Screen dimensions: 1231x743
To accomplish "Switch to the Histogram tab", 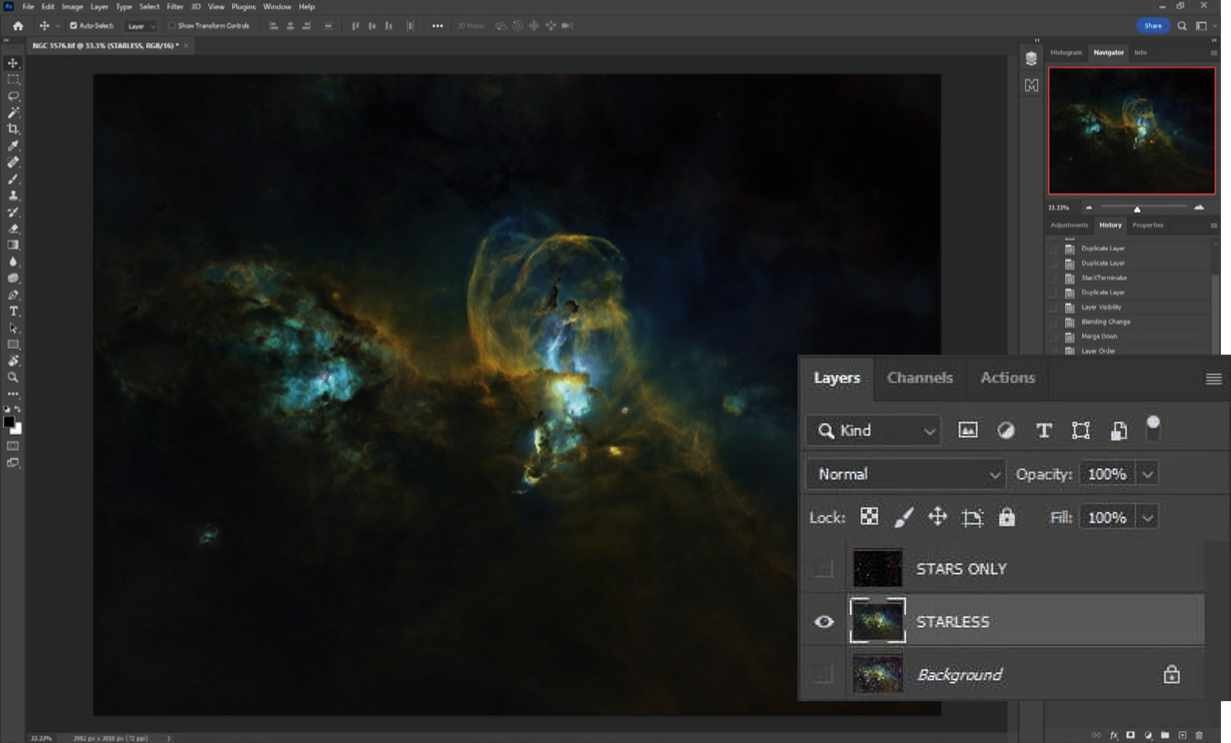I will (x=1066, y=52).
